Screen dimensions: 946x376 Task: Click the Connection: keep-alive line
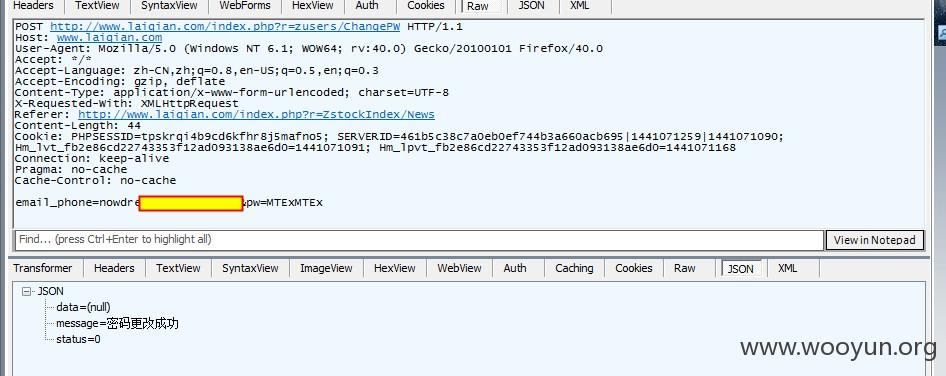pos(92,158)
